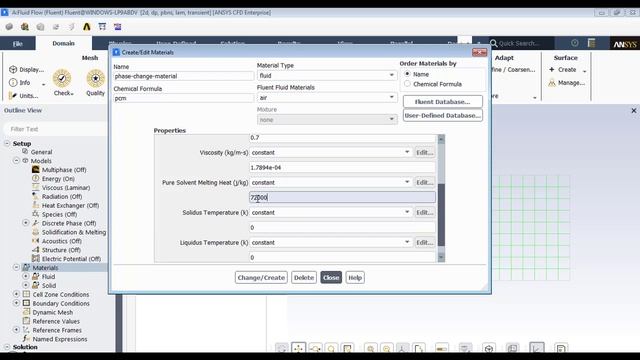640x360 pixels.
Task: Click the round icon right of Quick Search
Action: pos(575,43)
